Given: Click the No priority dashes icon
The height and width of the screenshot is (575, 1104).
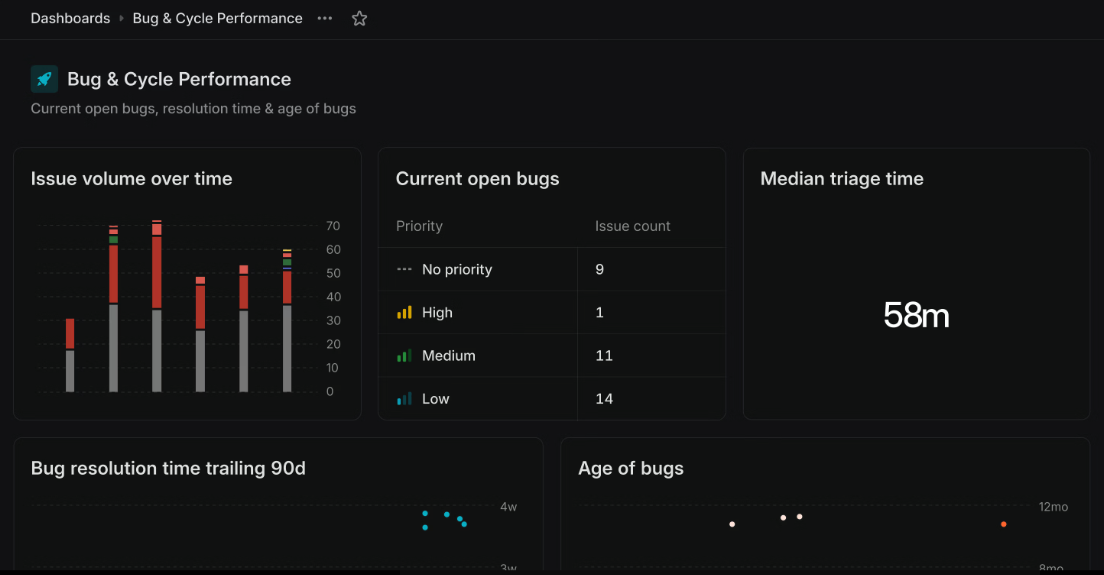Looking at the screenshot, I should pyautogui.click(x=404, y=269).
